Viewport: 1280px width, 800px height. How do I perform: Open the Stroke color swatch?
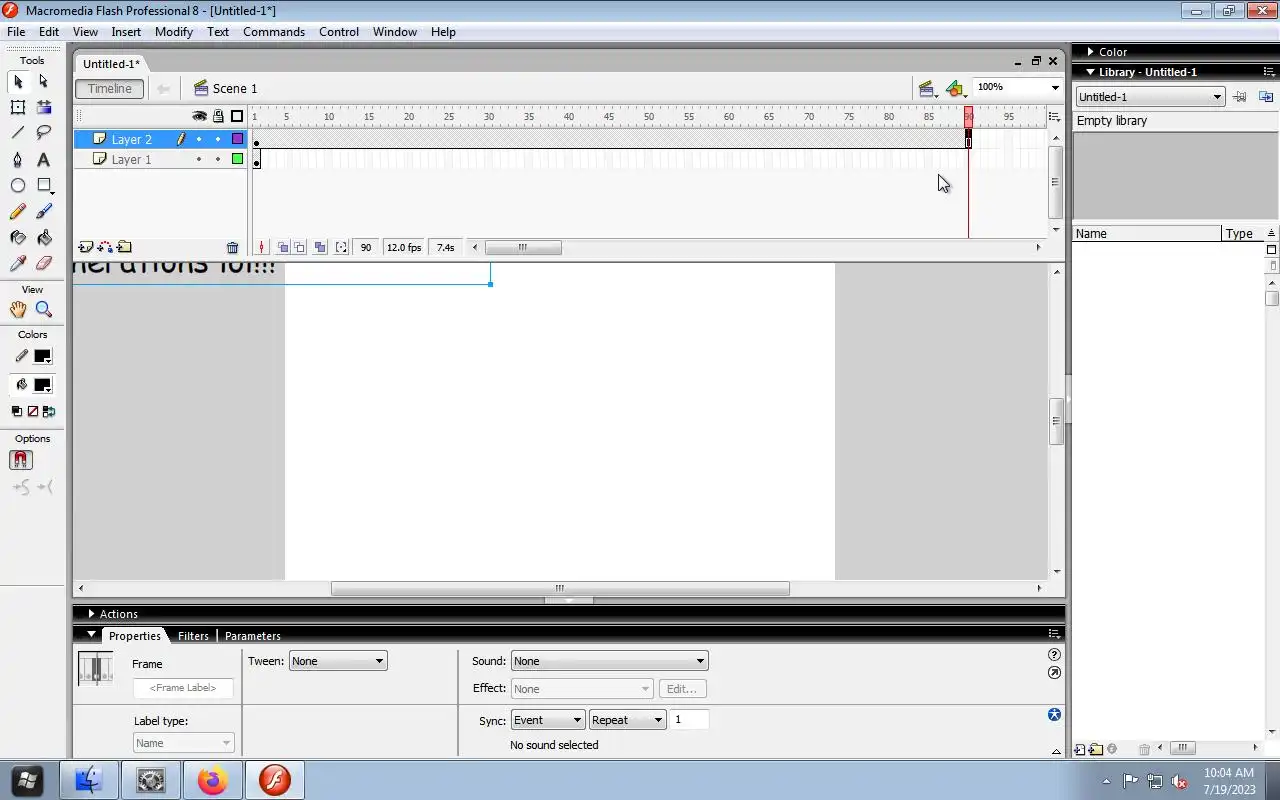coord(42,357)
